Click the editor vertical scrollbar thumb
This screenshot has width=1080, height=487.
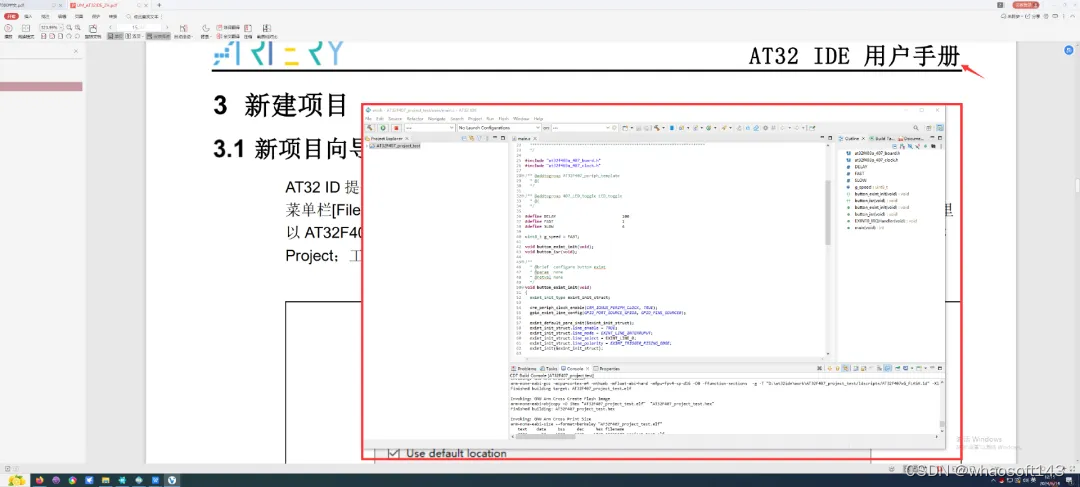(829, 212)
